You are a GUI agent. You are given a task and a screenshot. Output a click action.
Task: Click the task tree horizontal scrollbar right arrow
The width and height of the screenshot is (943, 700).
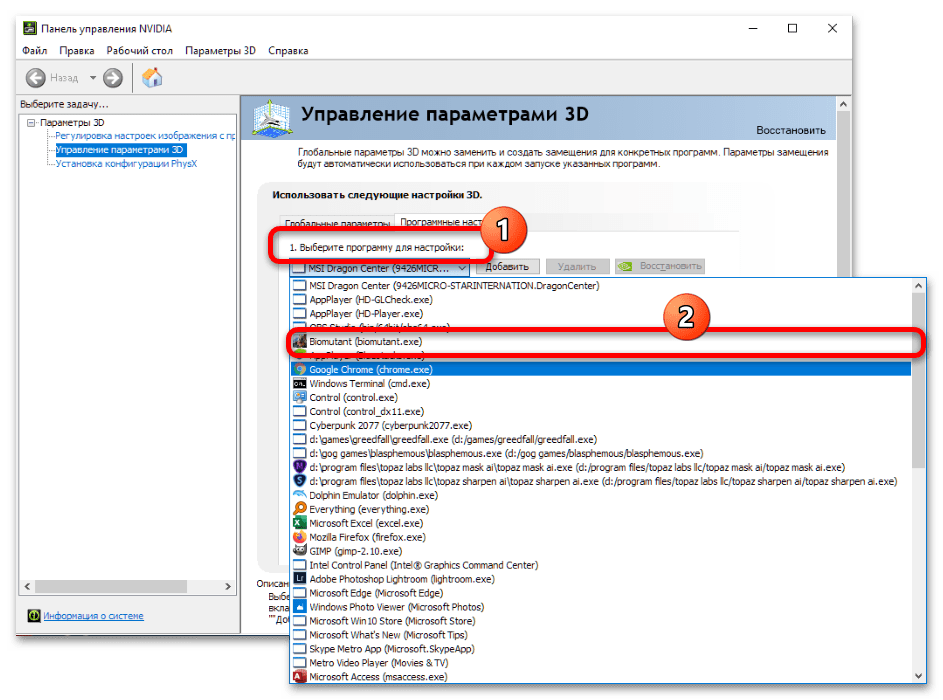(228, 586)
